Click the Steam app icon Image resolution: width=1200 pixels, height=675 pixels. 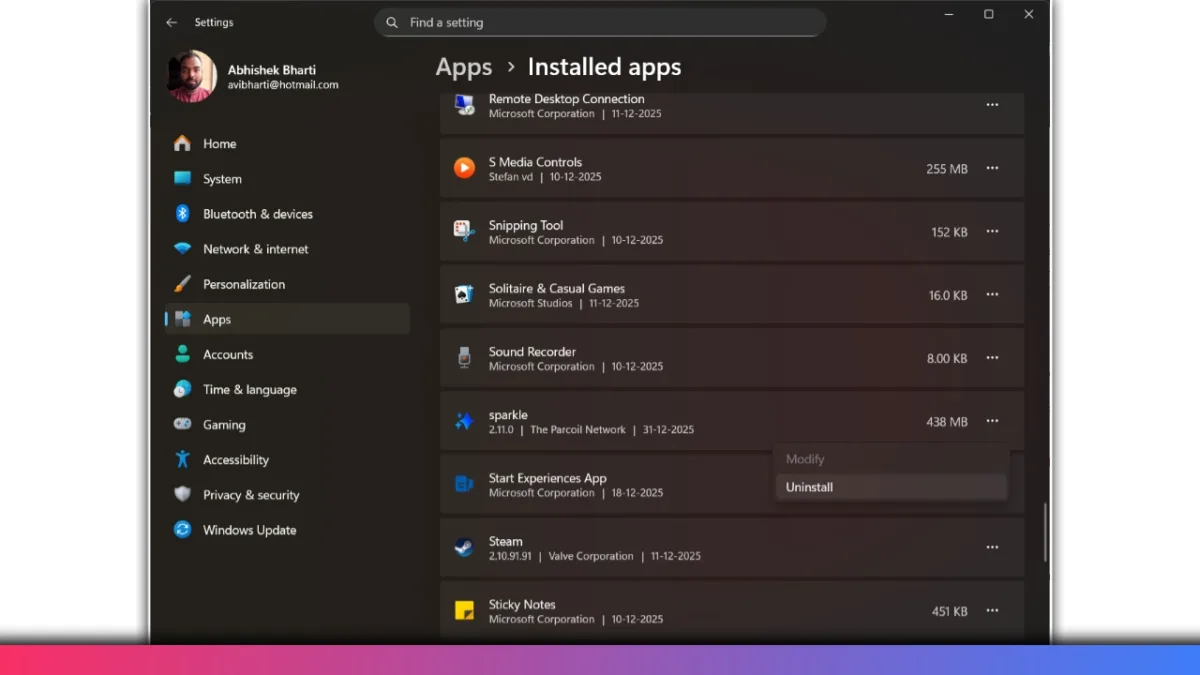(x=464, y=547)
